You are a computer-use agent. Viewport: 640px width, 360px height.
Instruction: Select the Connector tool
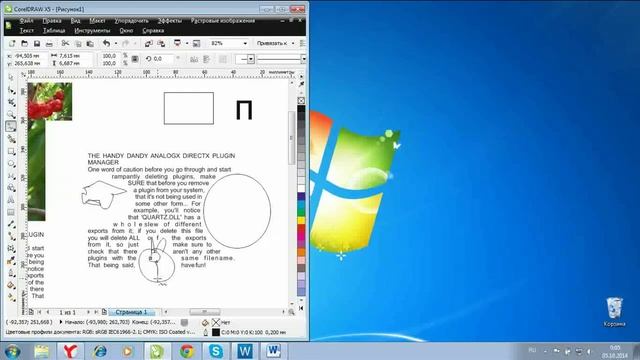pyautogui.click(x=11, y=236)
